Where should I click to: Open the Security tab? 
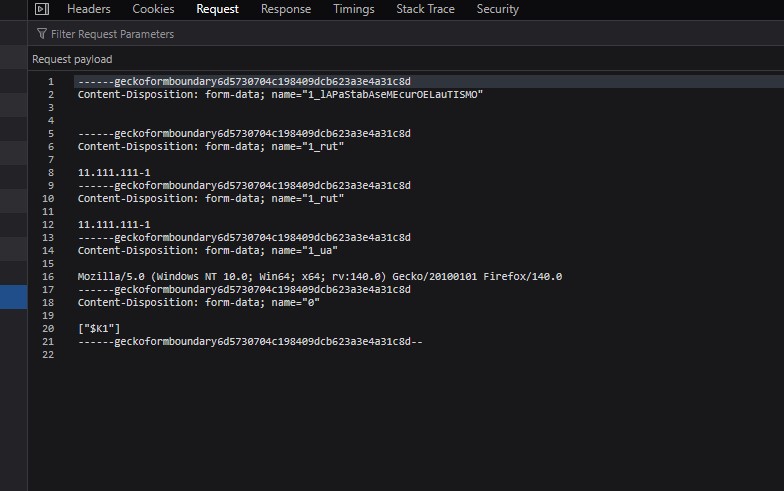point(498,9)
